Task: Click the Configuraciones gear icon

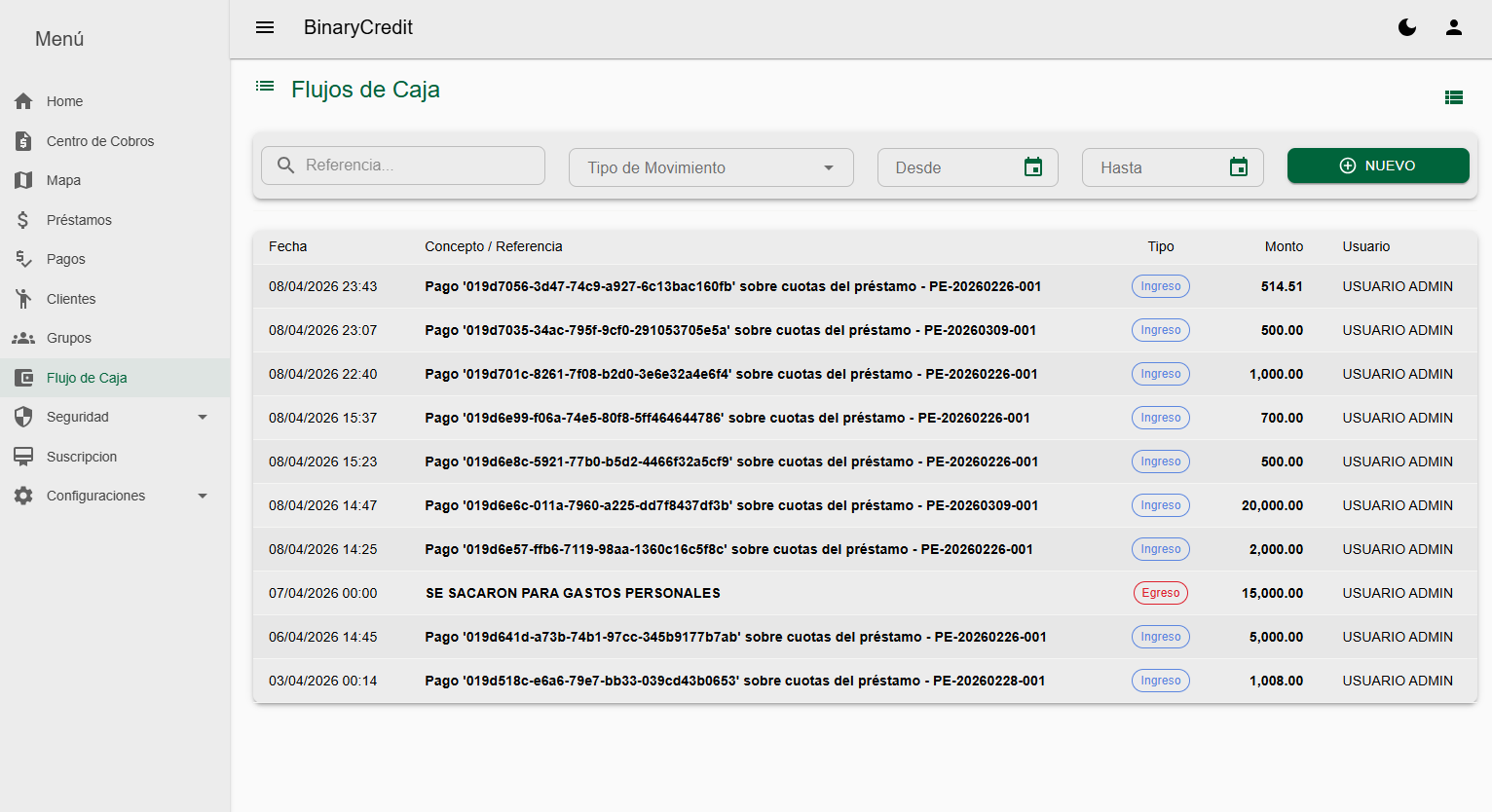Action: tap(23, 496)
